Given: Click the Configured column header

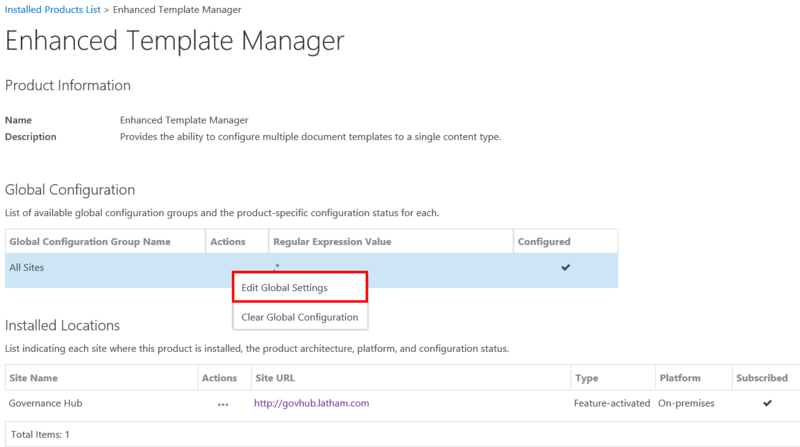Looking at the screenshot, I should tap(544, 241).
